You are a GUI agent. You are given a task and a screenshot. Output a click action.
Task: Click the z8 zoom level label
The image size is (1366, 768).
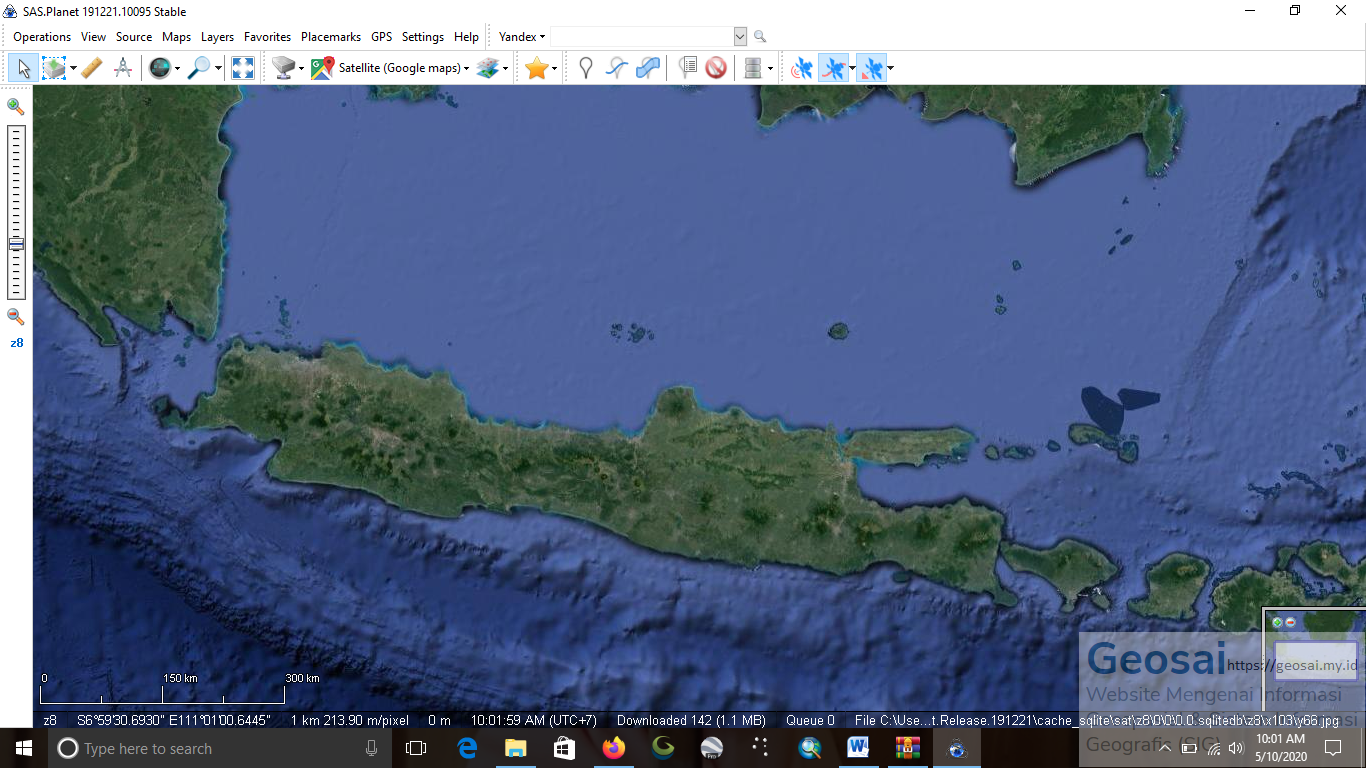pyautogui.click(x=16, y=342)
